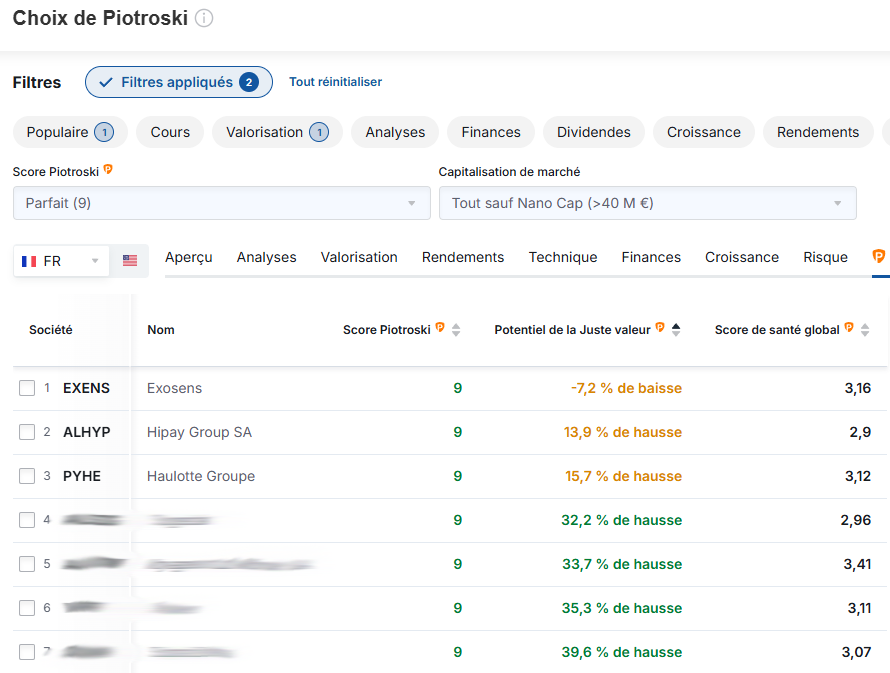Image resolution: width=890 pixels, height=673 pixels.
Task: Switch to the Croissance table tab
Action: click(x=742, y=257)
